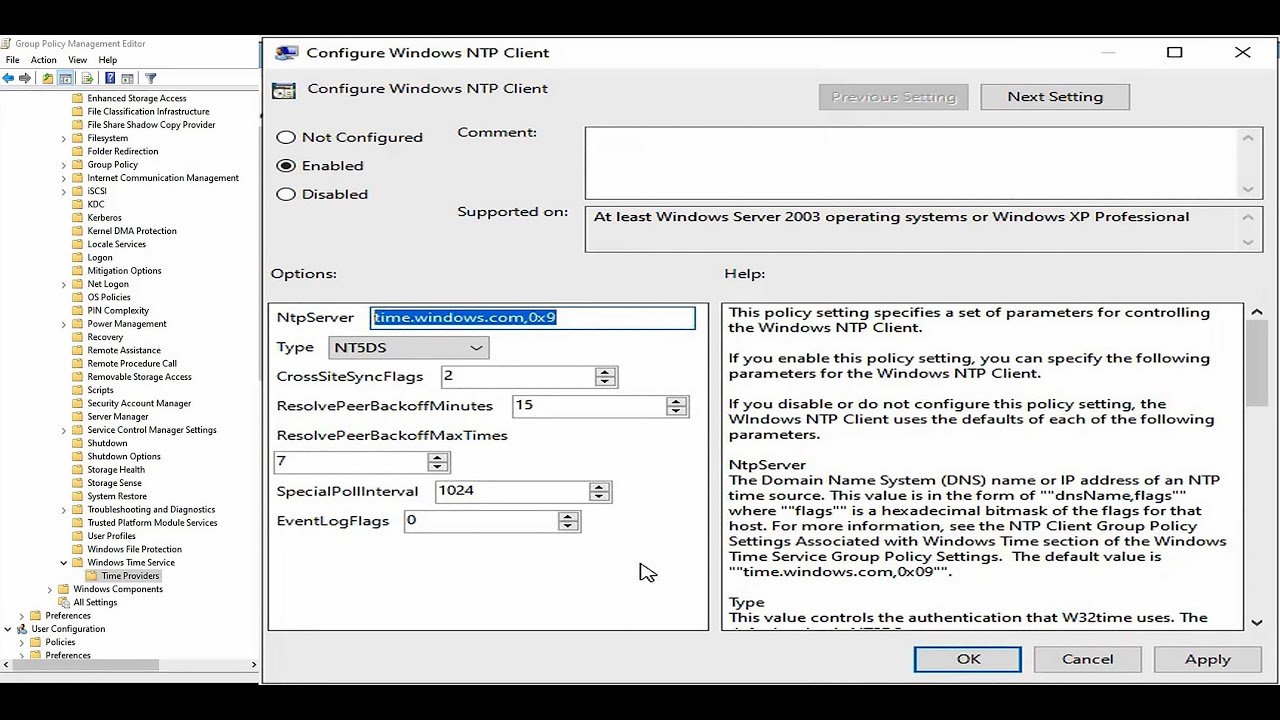The height and width of the screenshot is (720, 1280).
Task: Expand the Internet Communication Management node
Action: [64, 178]
